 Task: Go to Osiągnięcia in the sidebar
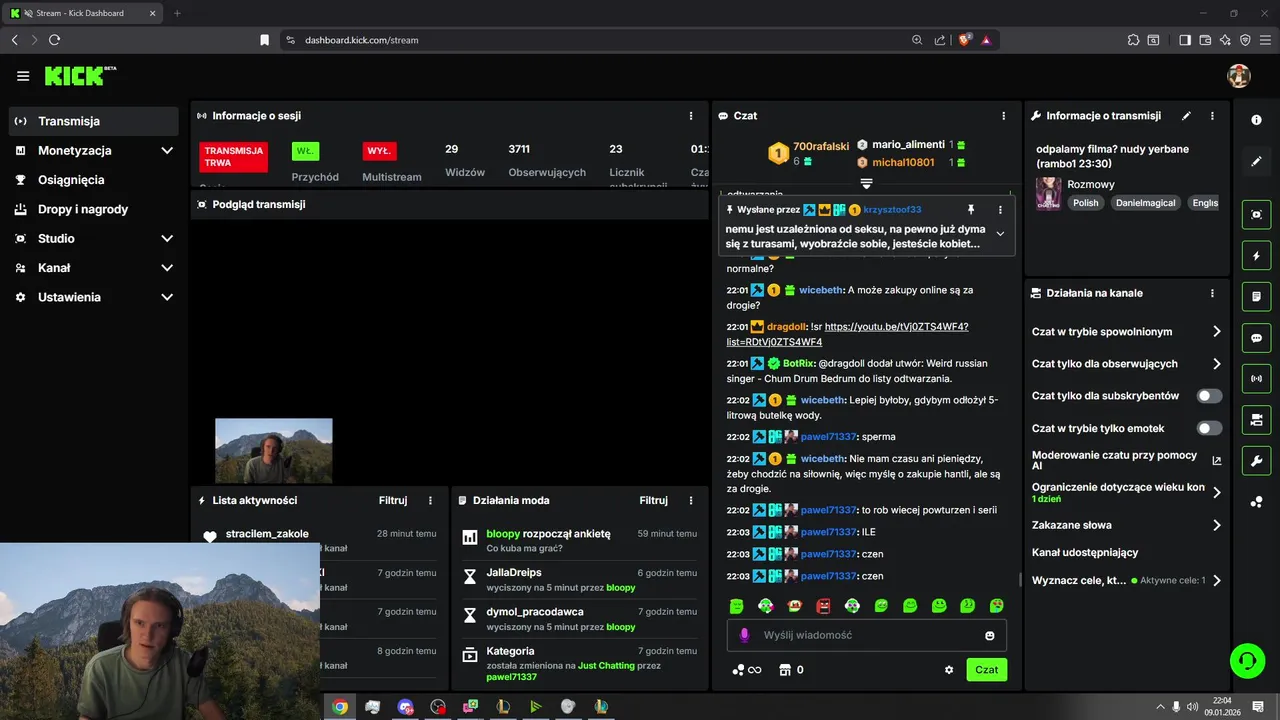(x=94, y=180)
